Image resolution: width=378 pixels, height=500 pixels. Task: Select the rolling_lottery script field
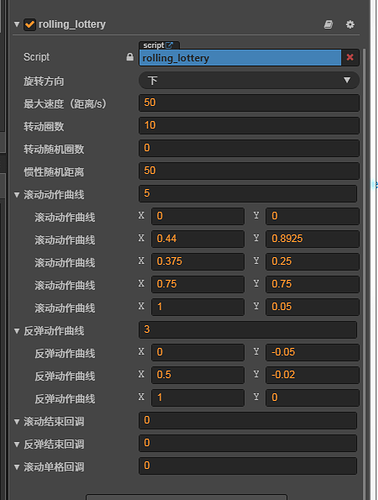click(240, 58)
